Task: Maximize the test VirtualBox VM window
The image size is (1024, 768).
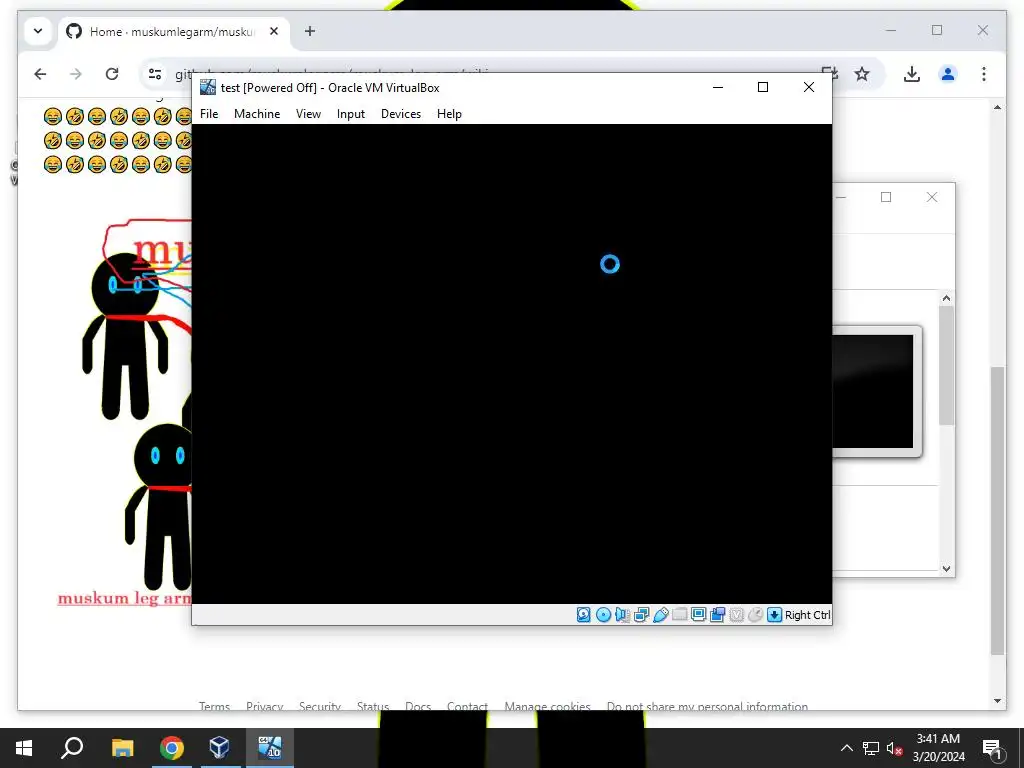Action: click(x=762, y=87)
